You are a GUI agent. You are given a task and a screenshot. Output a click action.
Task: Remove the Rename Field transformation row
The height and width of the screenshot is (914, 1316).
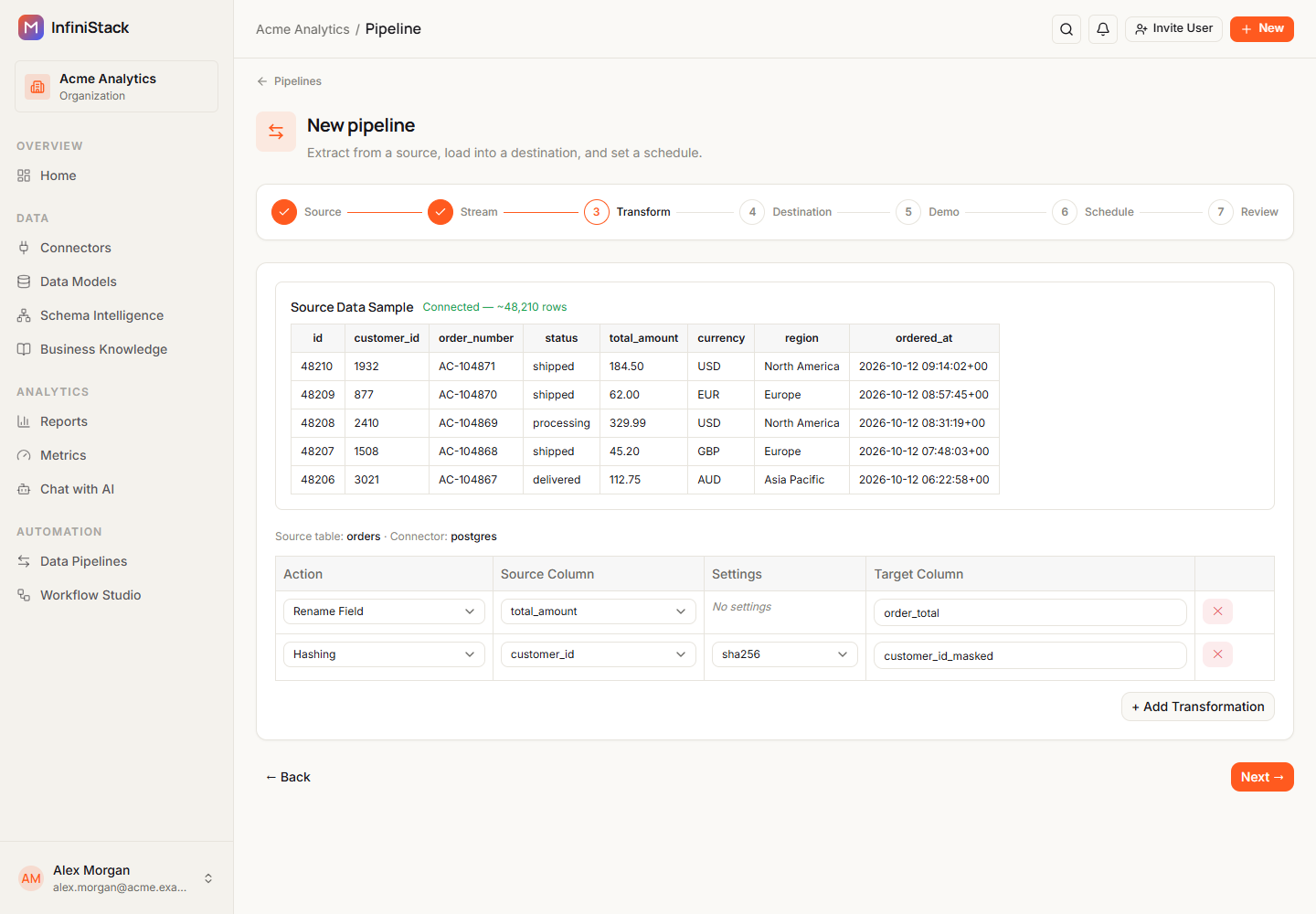(x=1217, y=611)
